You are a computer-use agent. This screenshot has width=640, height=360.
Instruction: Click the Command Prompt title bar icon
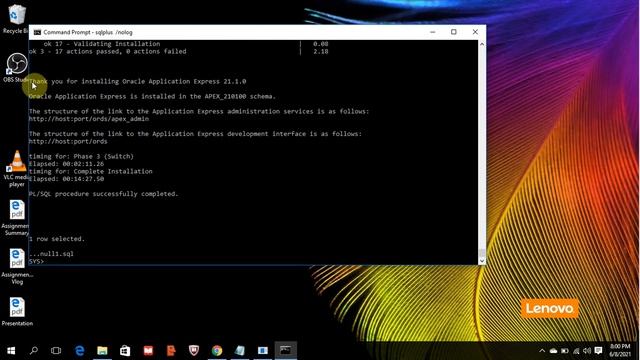click(37, 32)
